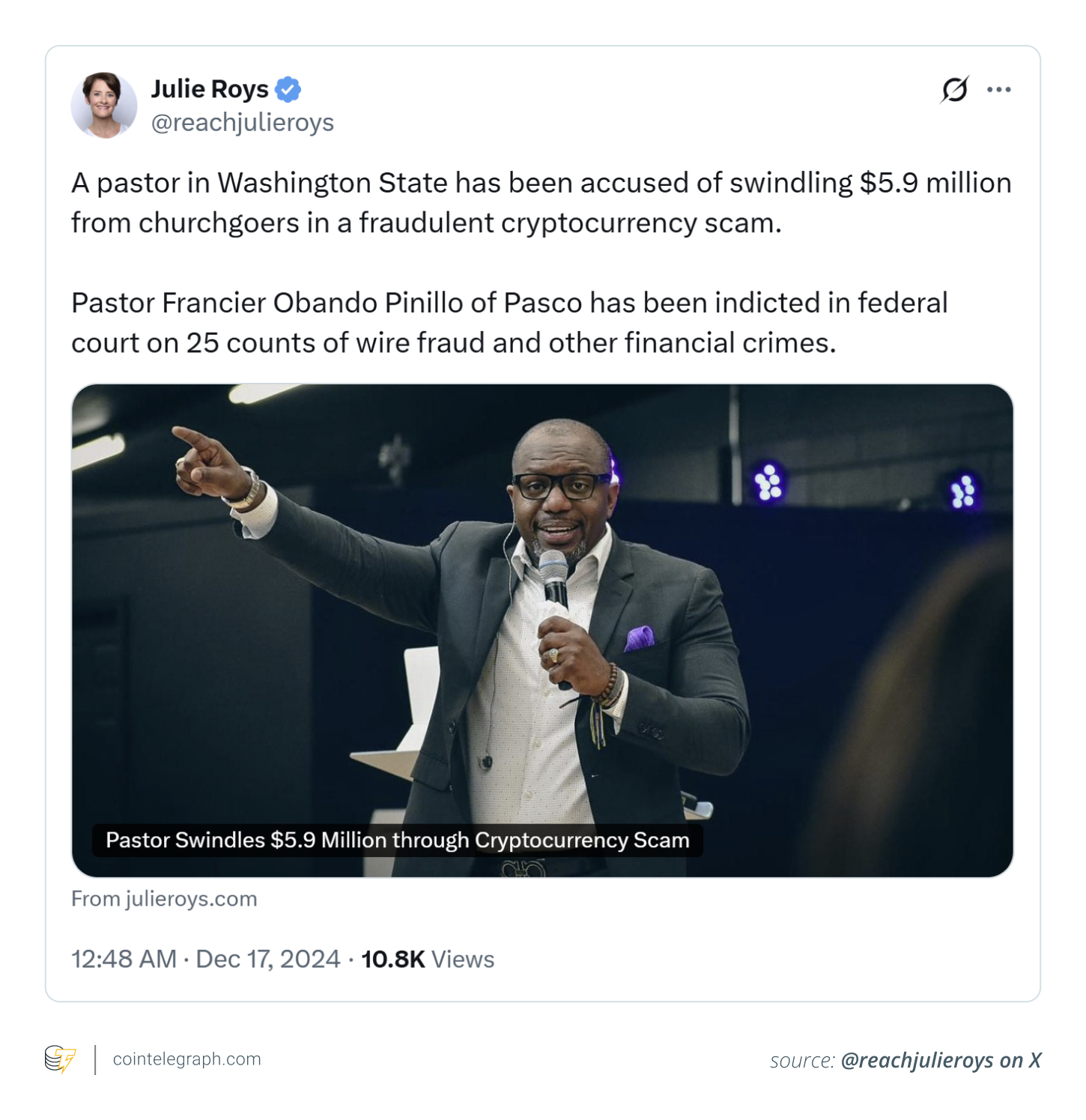The height and width of the screenshot is (1120, 1086).
Task: Open the three-dot more options menu
Action: [x=998, y=90]
